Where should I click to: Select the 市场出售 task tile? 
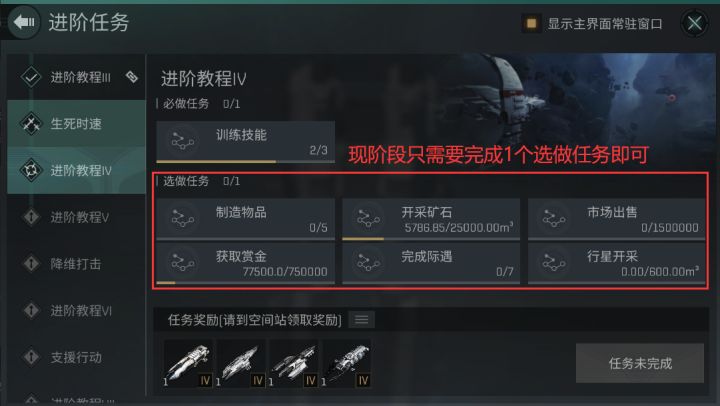click(616, 220)
